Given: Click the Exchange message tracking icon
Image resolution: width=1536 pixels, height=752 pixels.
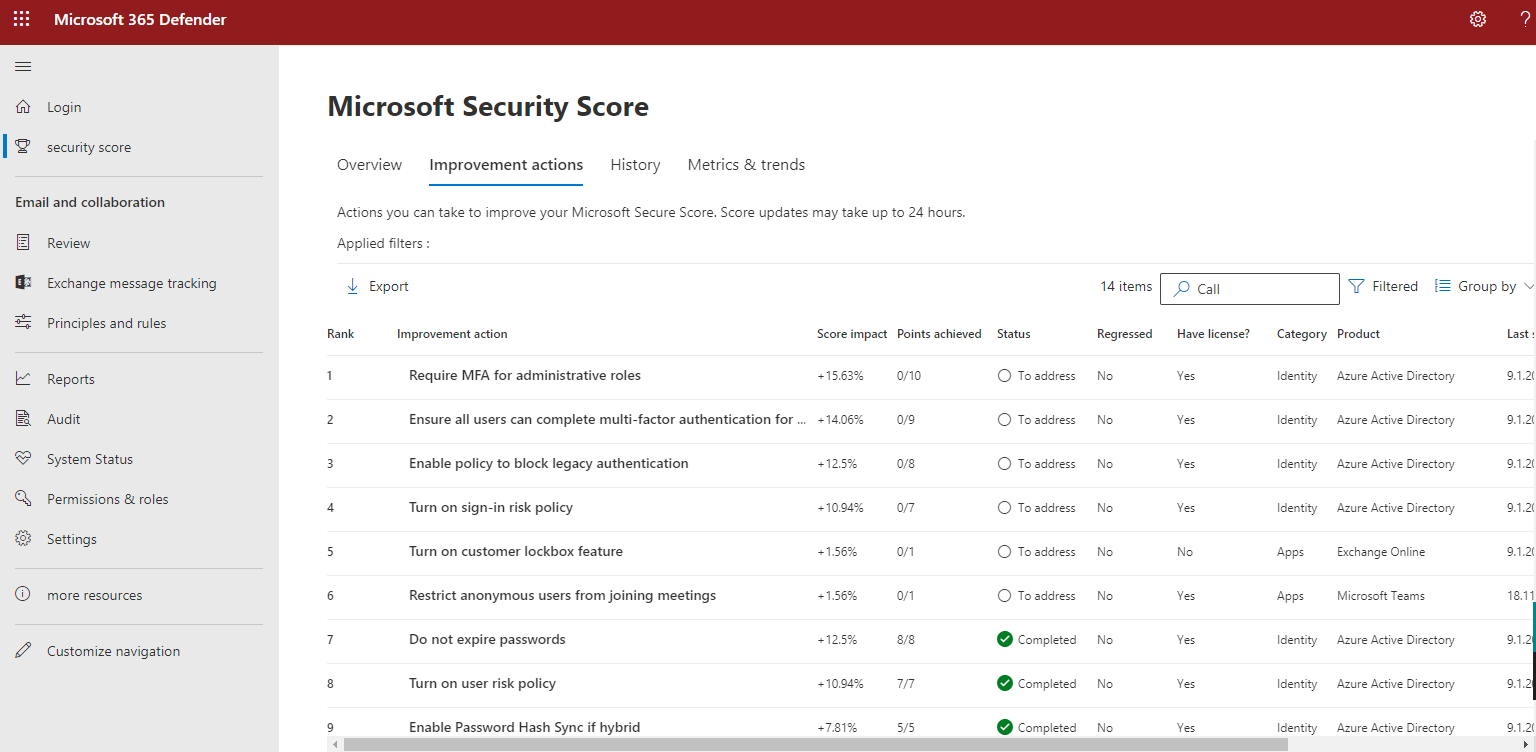Looking at the screenshot, I should click(23, 283).
